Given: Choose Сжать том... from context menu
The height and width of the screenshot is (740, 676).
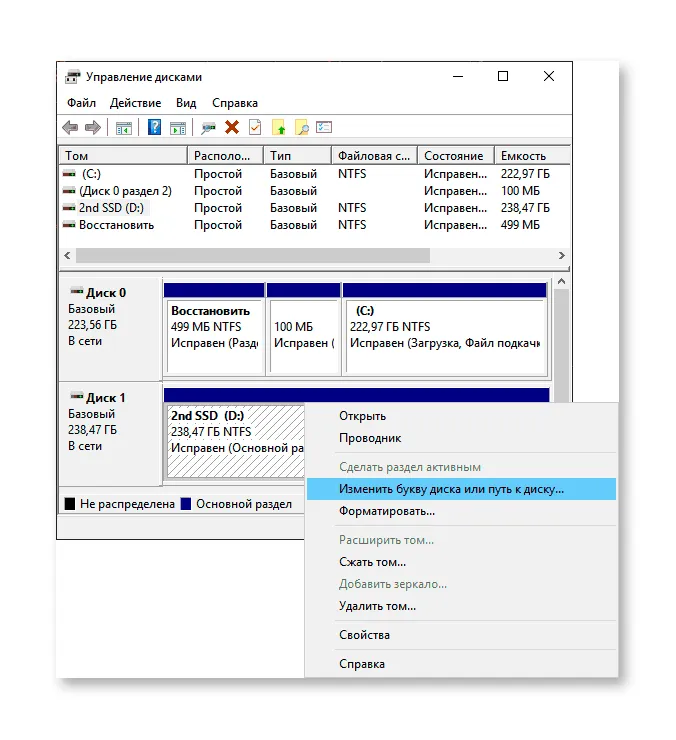Looking at the screenshot, I should coord(462,562).
